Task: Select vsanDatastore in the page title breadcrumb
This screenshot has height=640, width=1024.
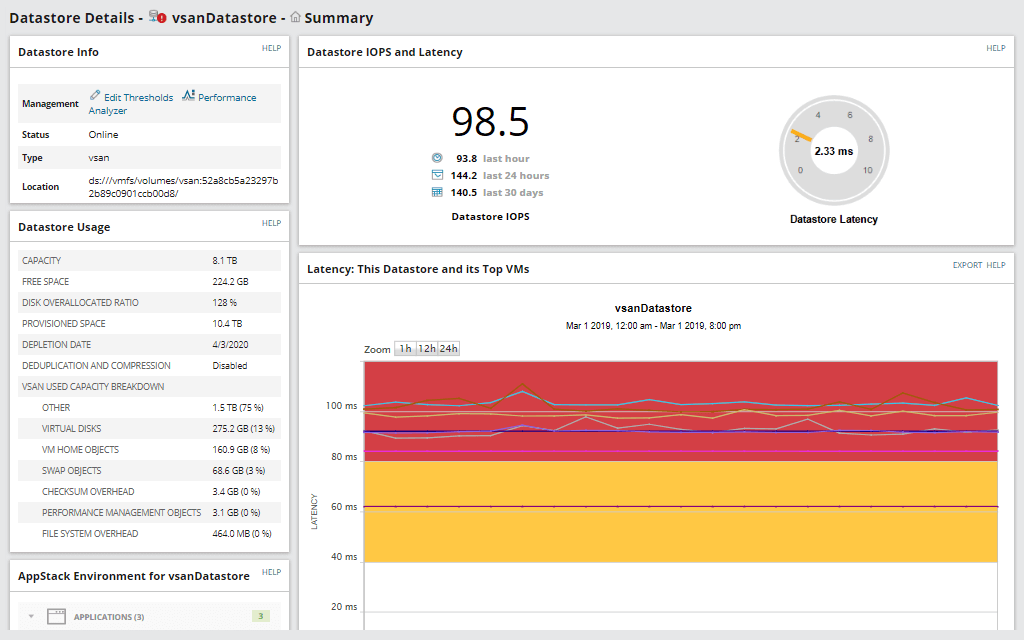Action: point(226,17)
